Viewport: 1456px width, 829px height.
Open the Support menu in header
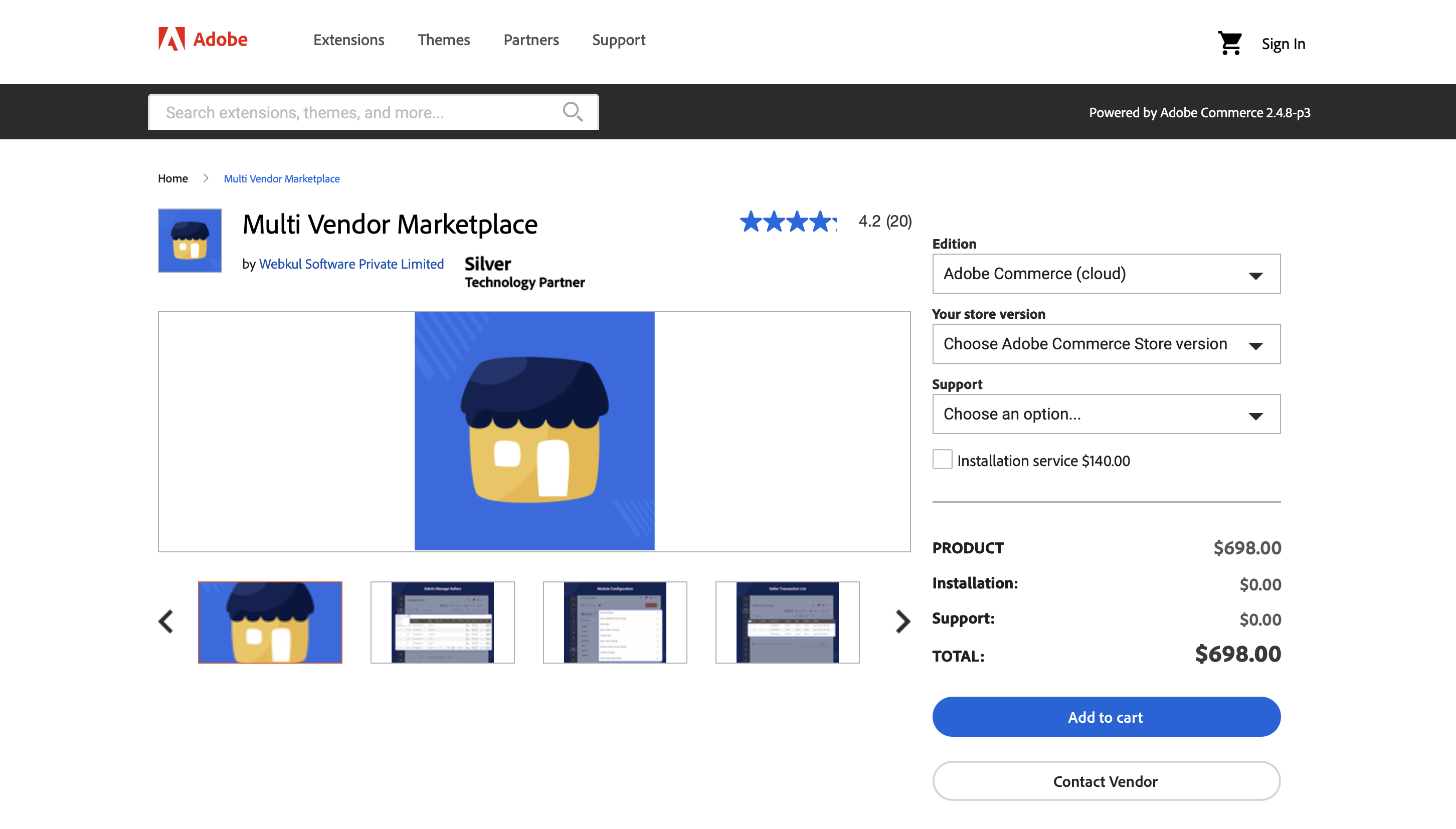point(618,40)
